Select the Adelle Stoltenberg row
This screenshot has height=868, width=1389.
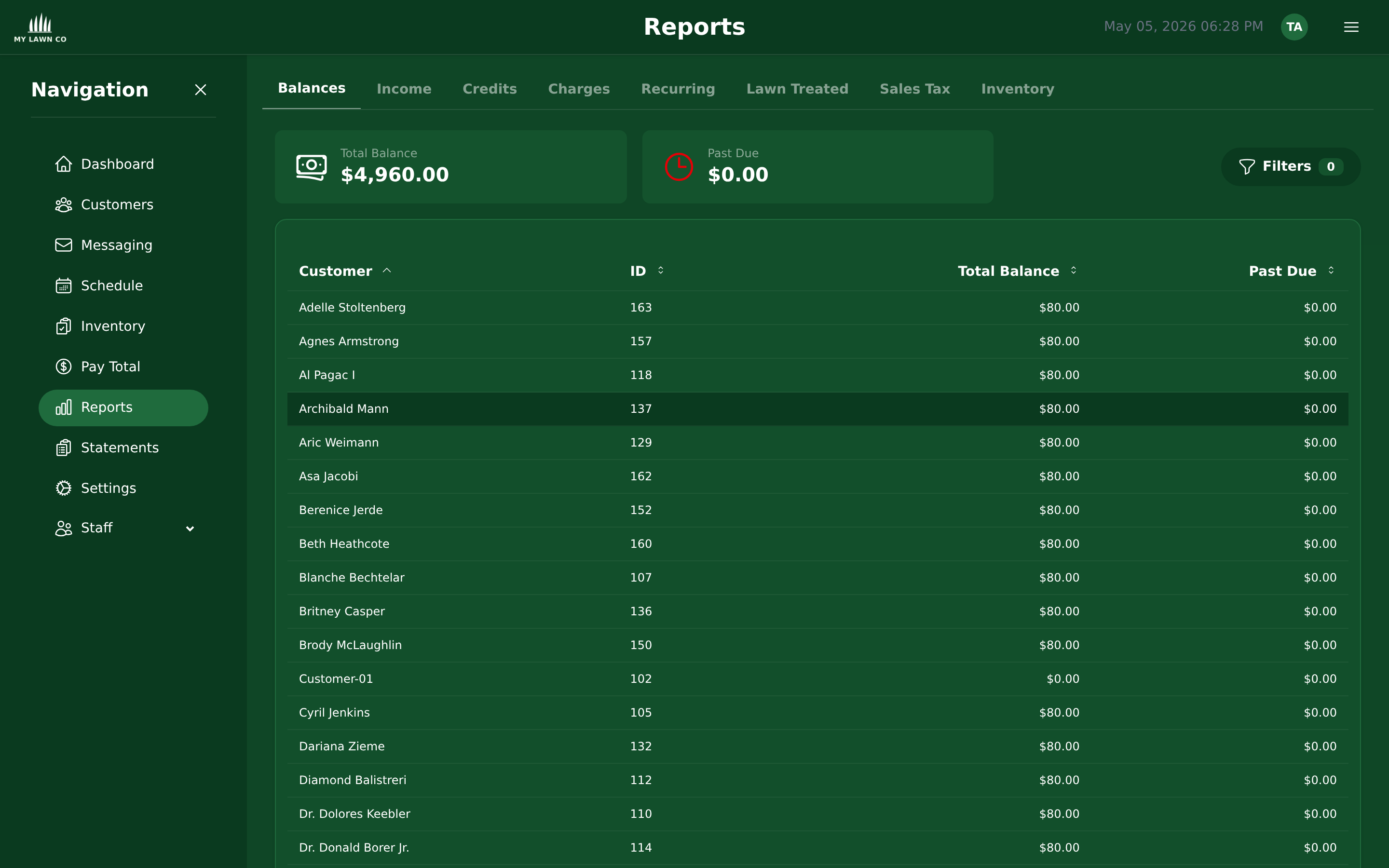817,308
